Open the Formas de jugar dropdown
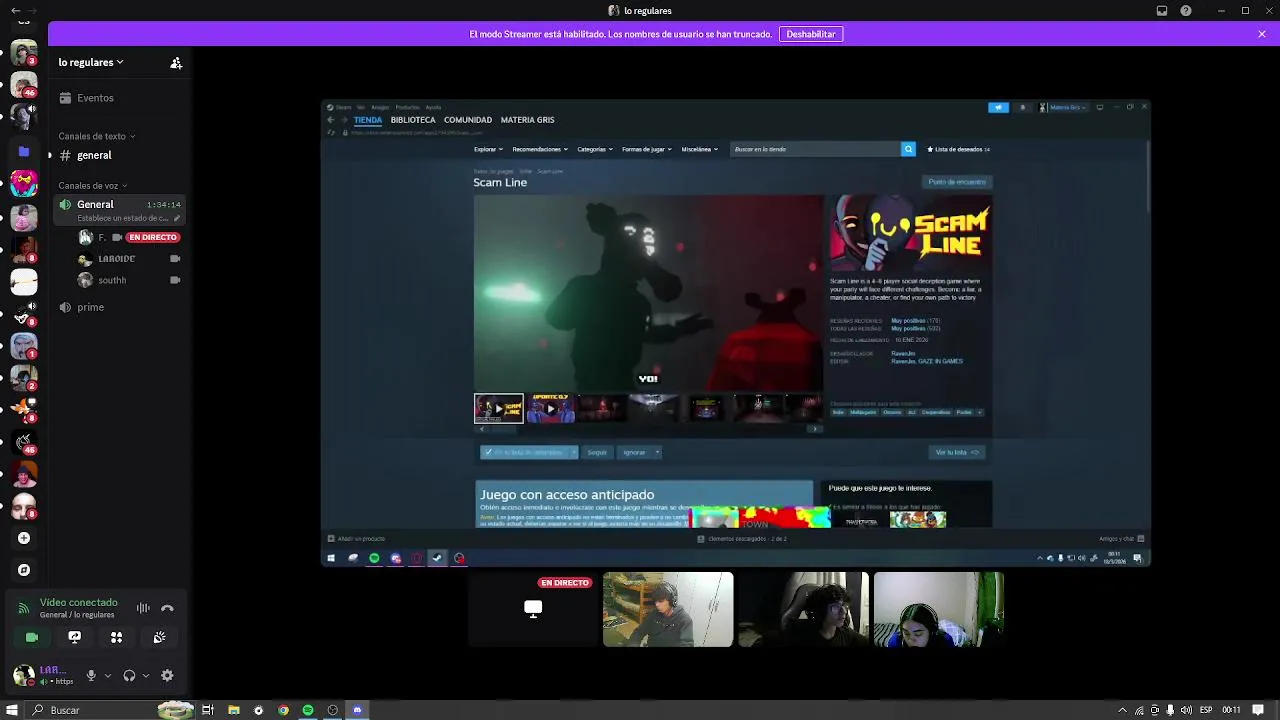1280x720 pixels. tap(647, 149)
